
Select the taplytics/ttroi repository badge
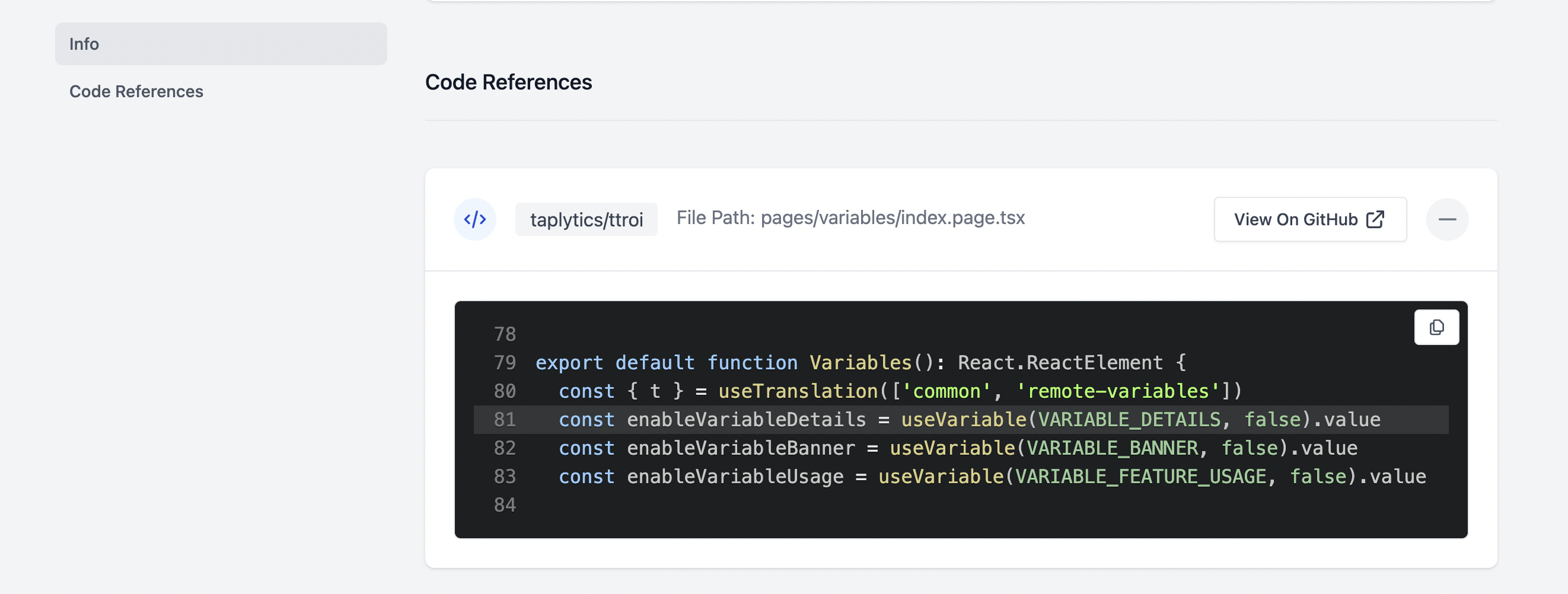click(586, 219)
